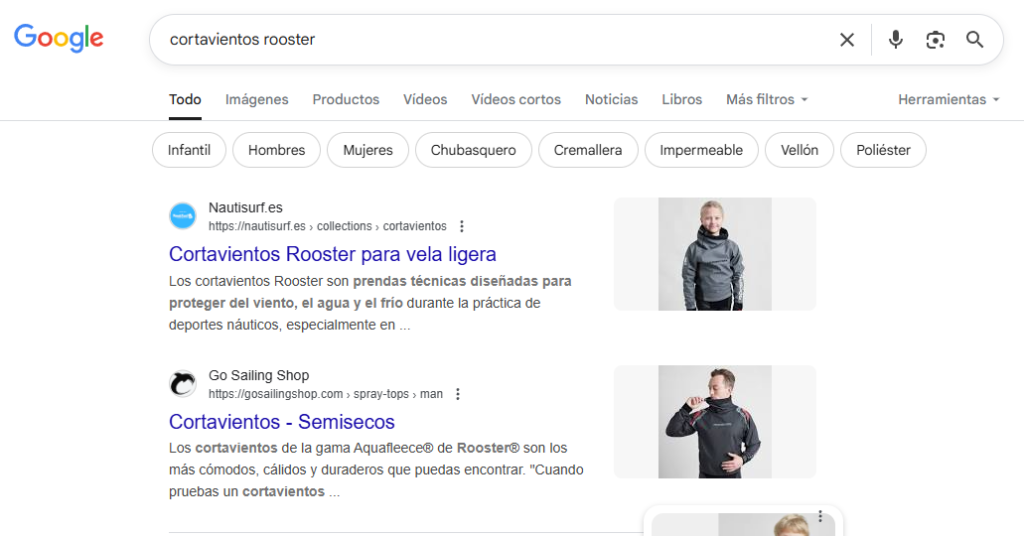
Task: Open three-dot menu on bottom product card
Action: click(820, 516)
